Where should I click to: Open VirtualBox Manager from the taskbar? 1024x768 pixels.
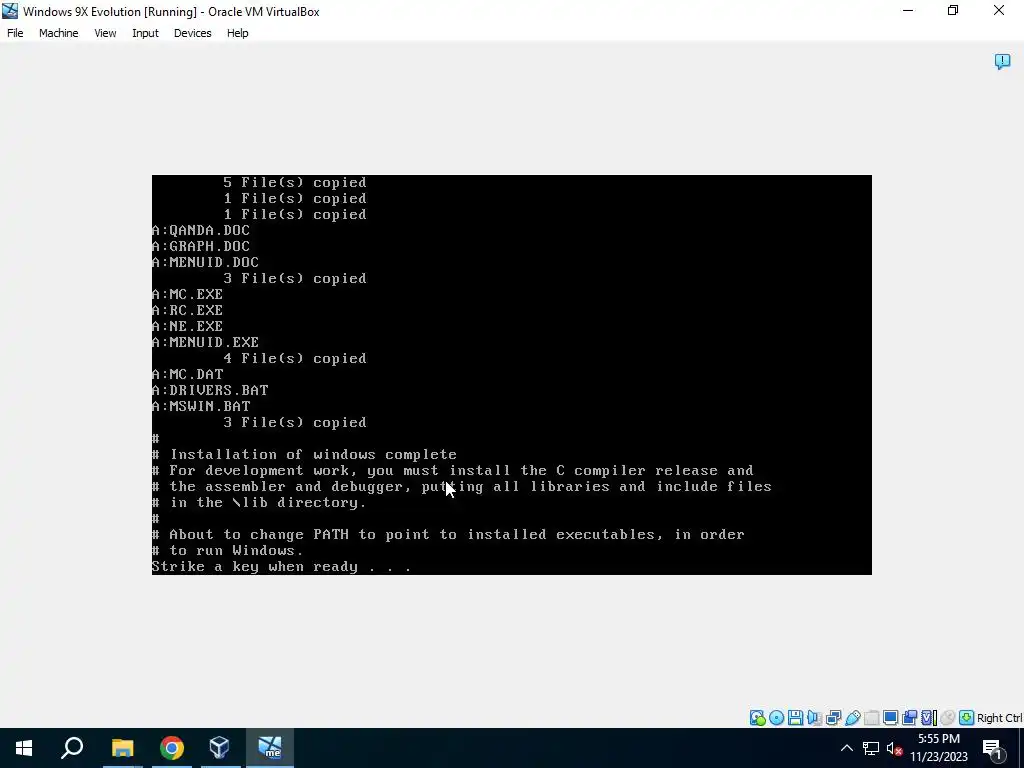(x=220, y=748)
